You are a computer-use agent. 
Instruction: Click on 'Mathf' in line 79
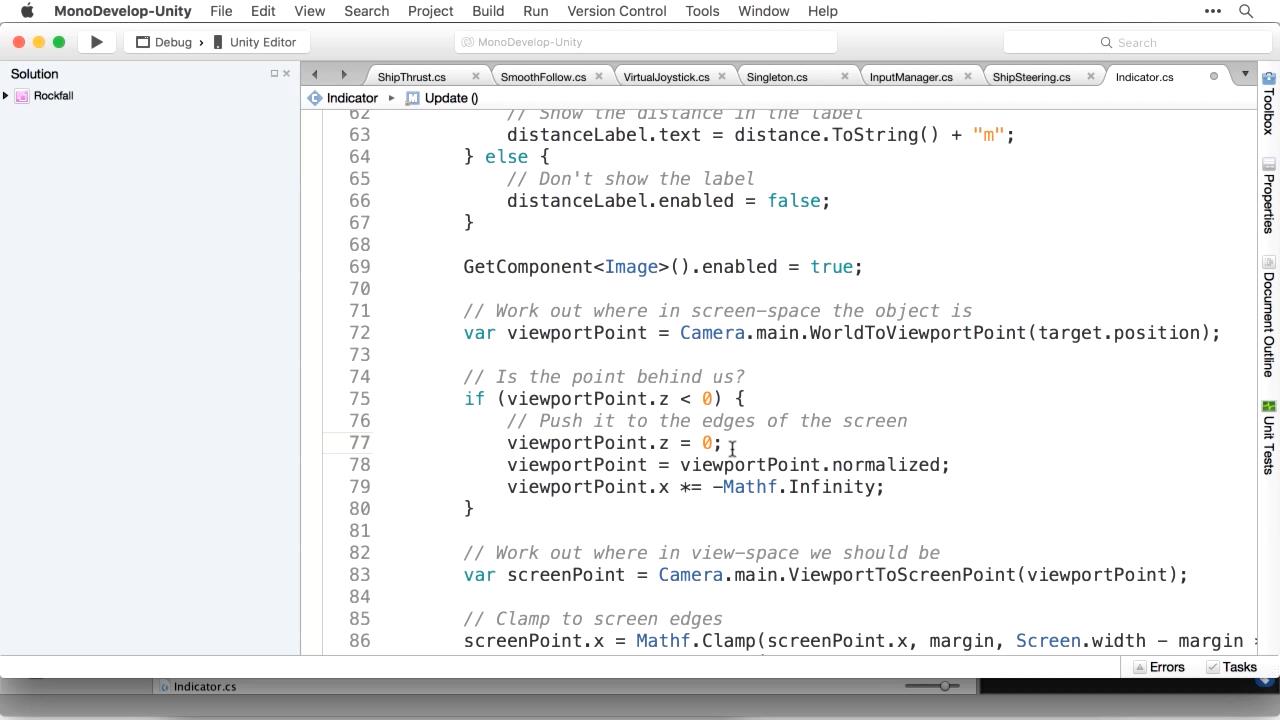pyautogui.click(x=750, y=487)
